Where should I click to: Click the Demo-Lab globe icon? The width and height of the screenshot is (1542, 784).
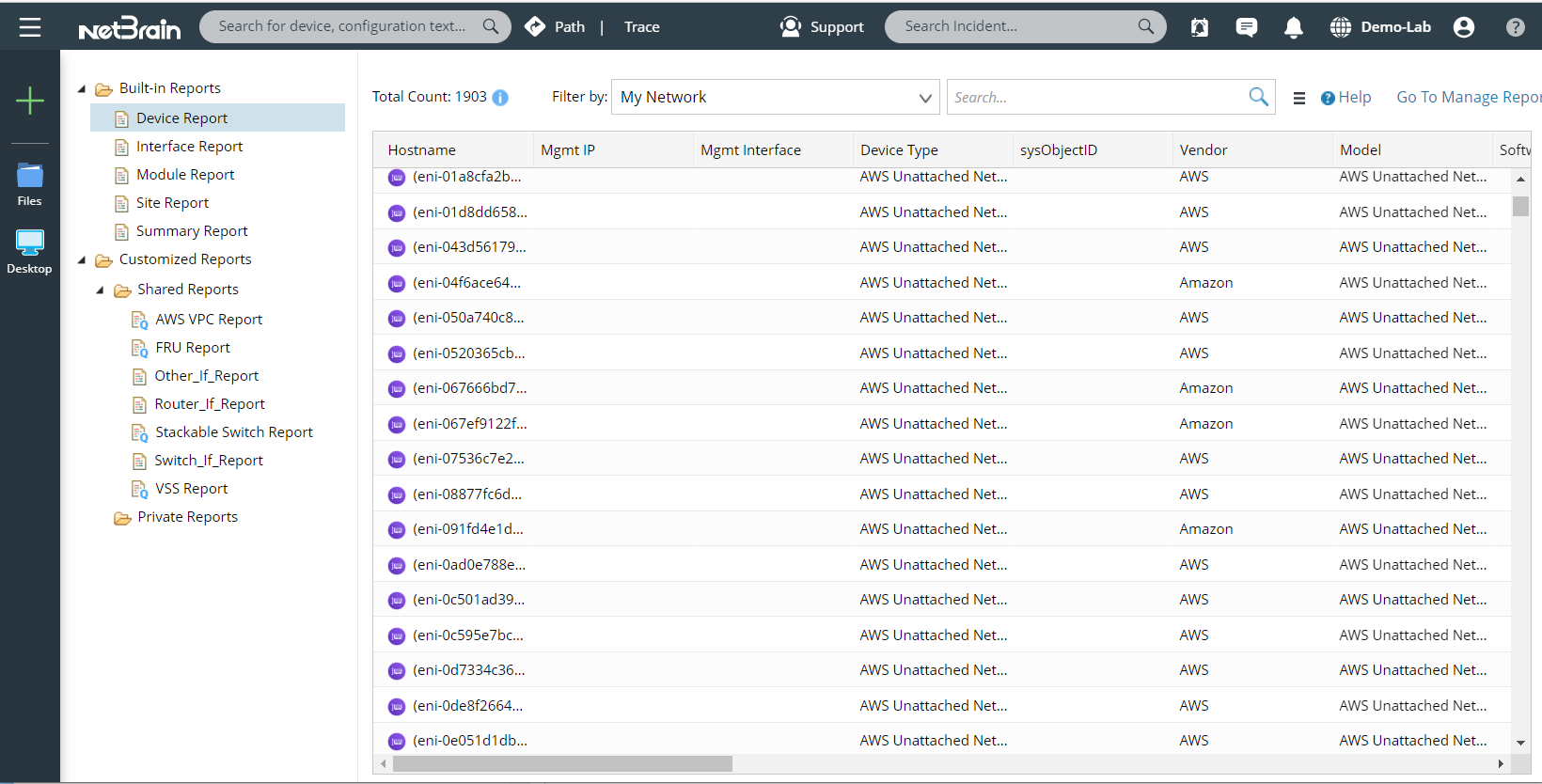[x=1341, y=27]
